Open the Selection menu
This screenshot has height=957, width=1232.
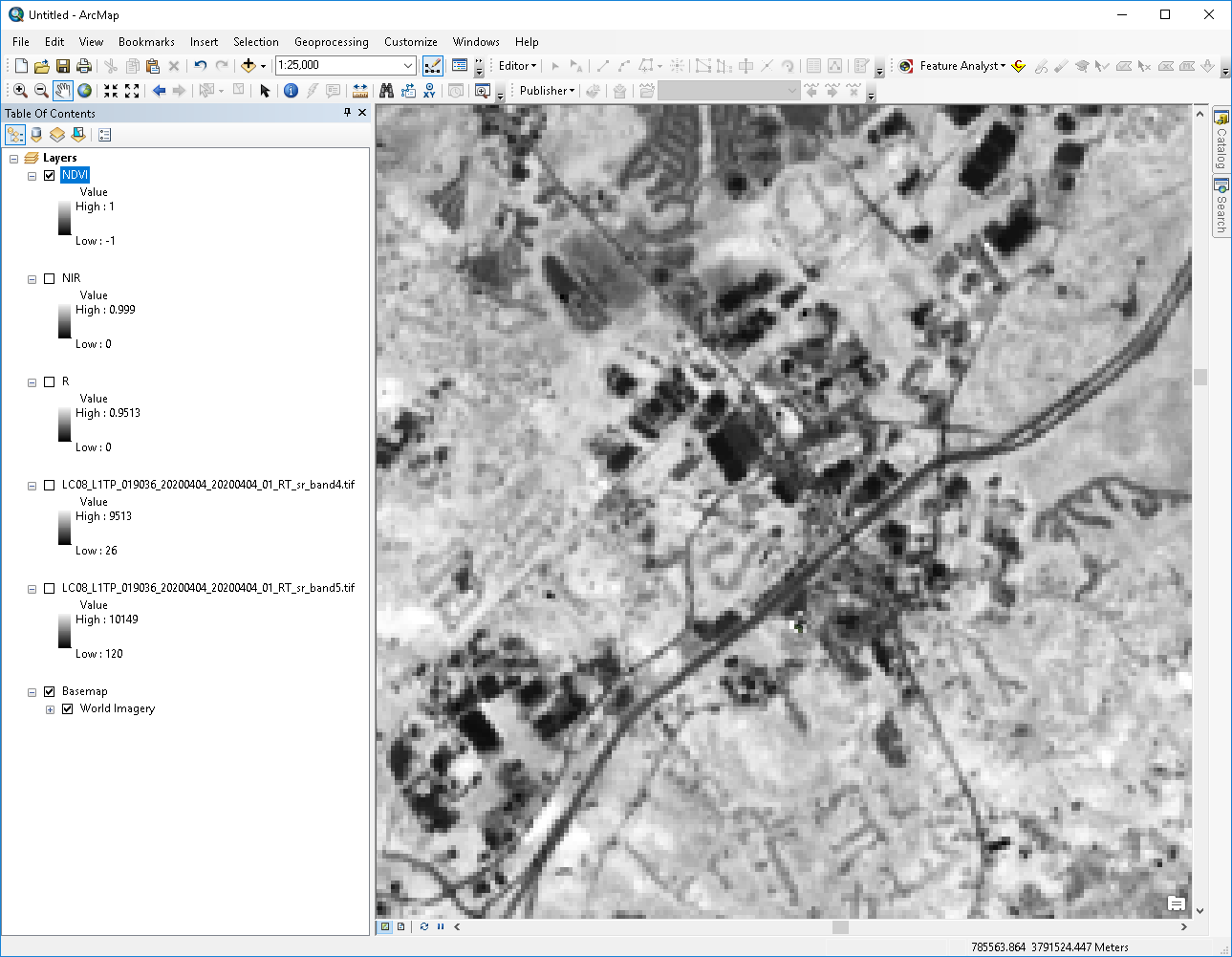[255, 42]
